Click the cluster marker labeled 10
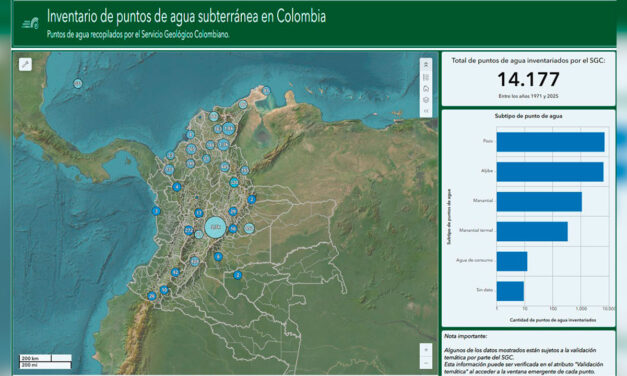 (x=164, y=290)
